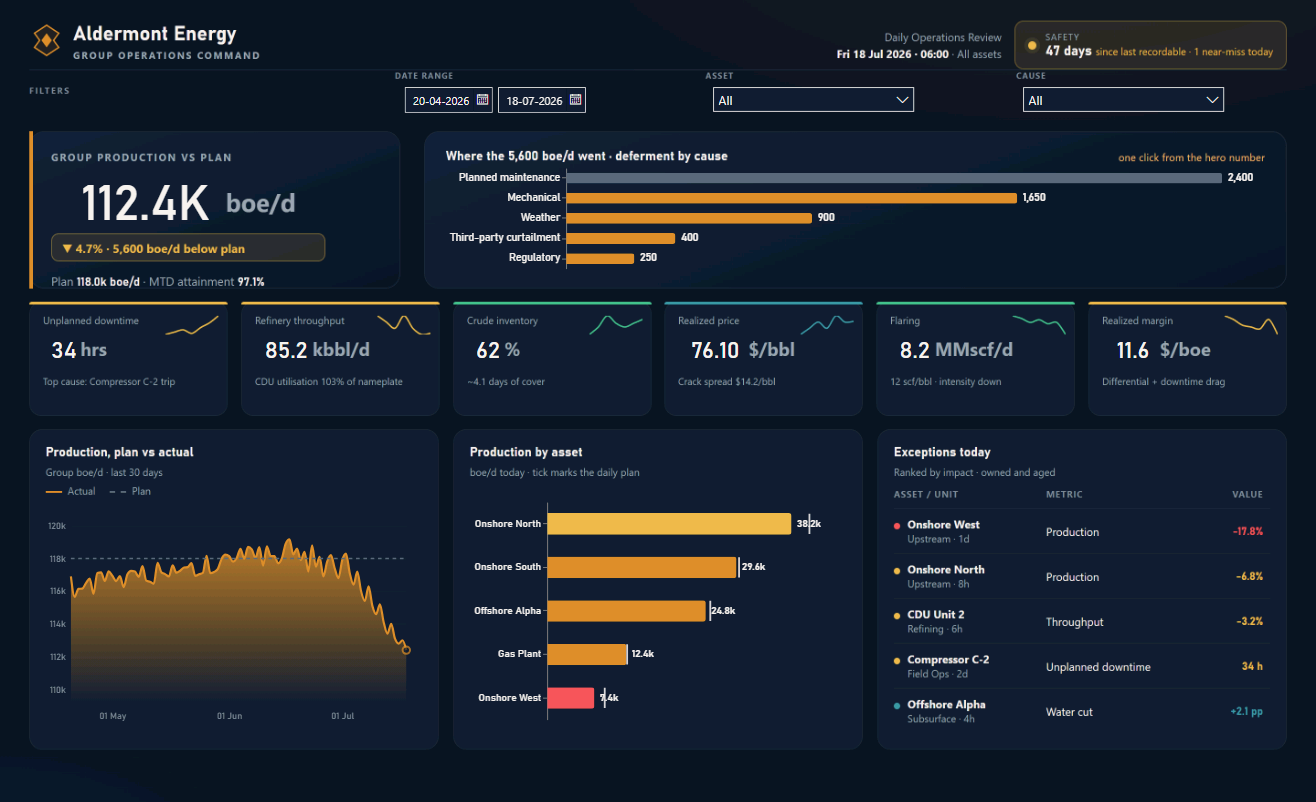The image size is (1316, 802).
Task: Open the Realized margin KPI card
Action: tap(1187, 358)
